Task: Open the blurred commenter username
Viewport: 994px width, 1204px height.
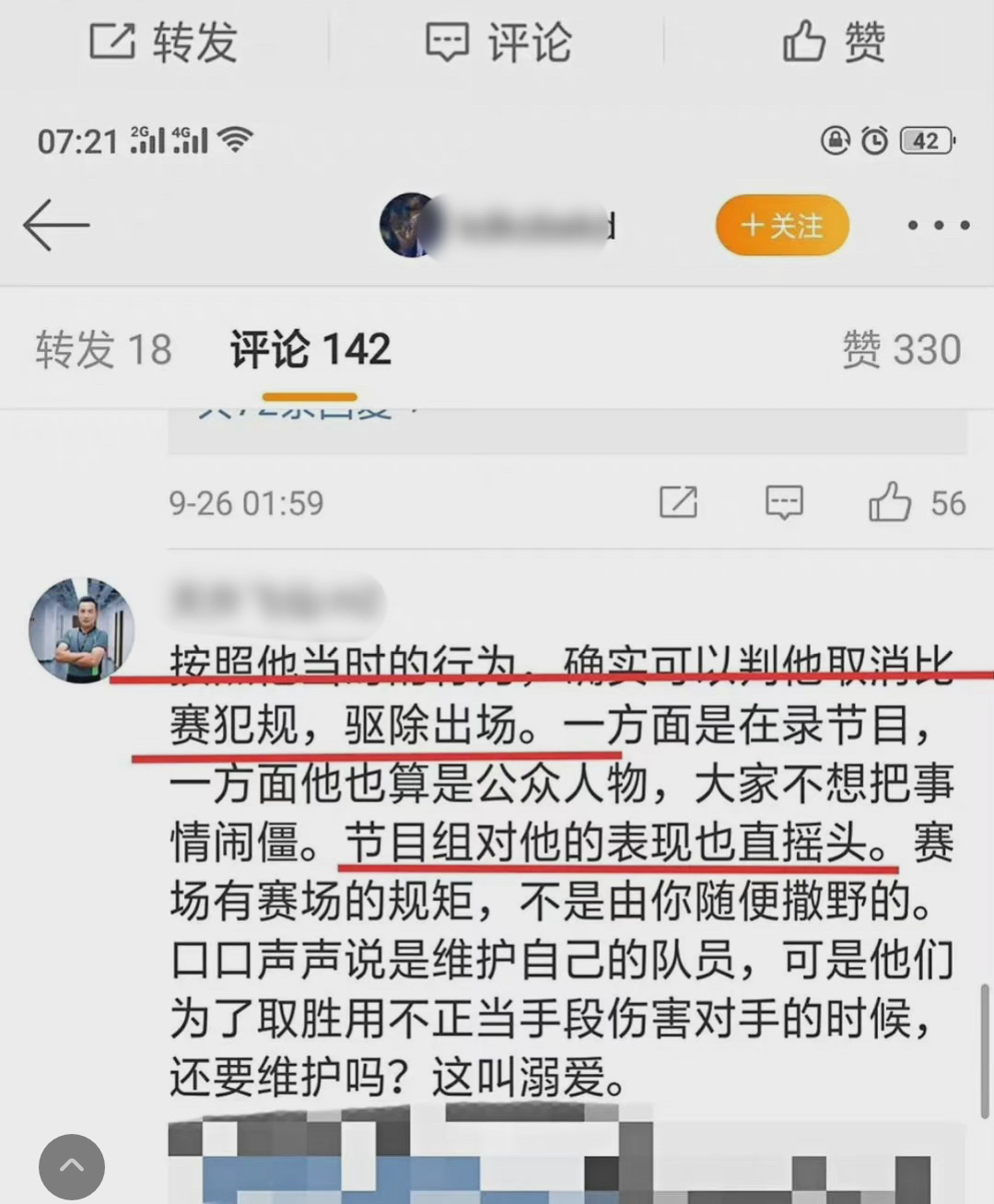Action: pyautogui.click(x=276, y=599)
